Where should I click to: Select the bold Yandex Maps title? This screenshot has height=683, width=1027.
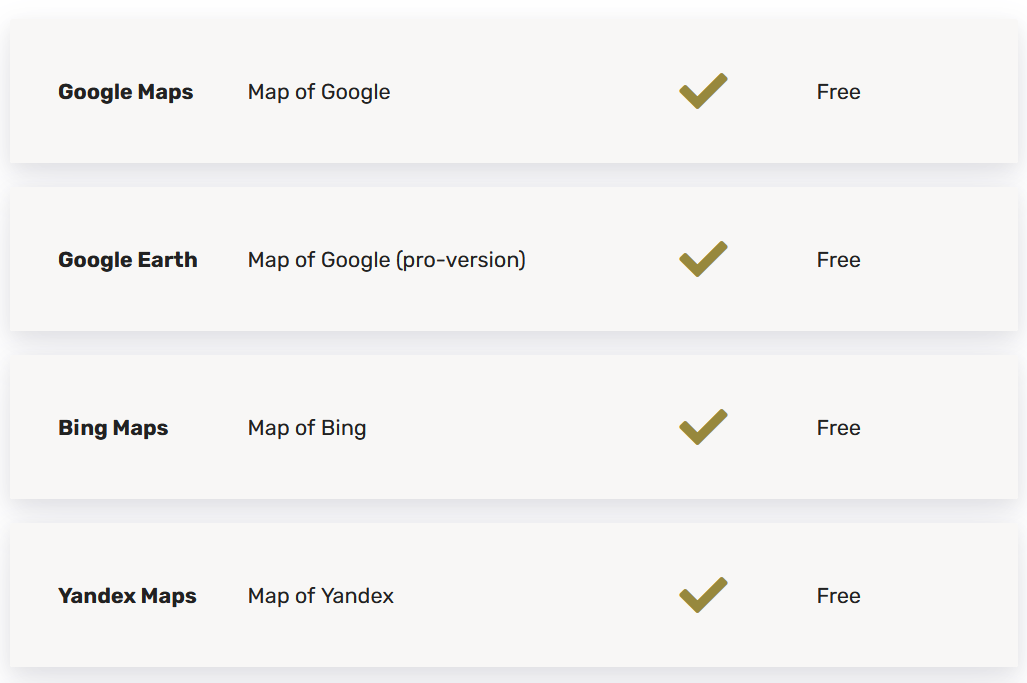(127, 596)
